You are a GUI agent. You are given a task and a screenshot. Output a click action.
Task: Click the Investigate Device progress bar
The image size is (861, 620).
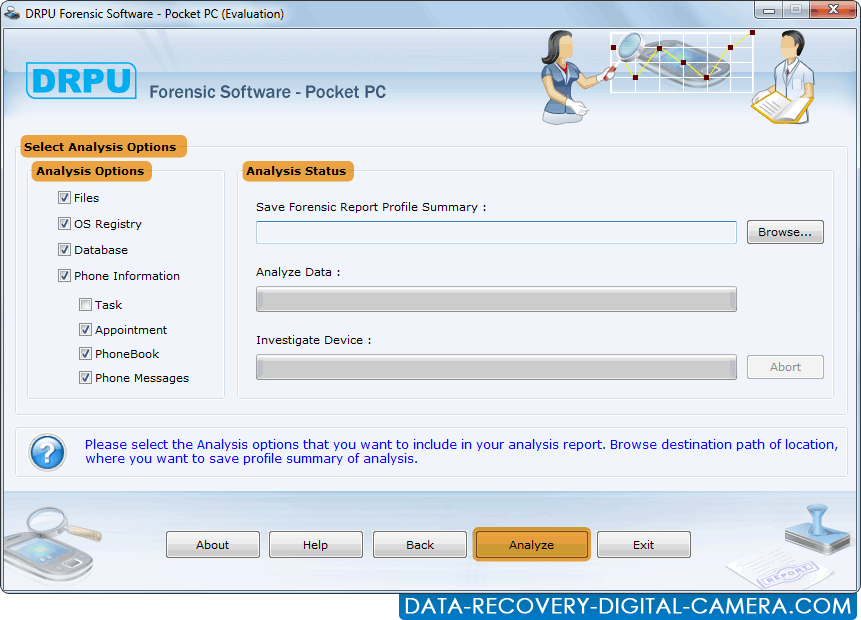pos(496,367)
